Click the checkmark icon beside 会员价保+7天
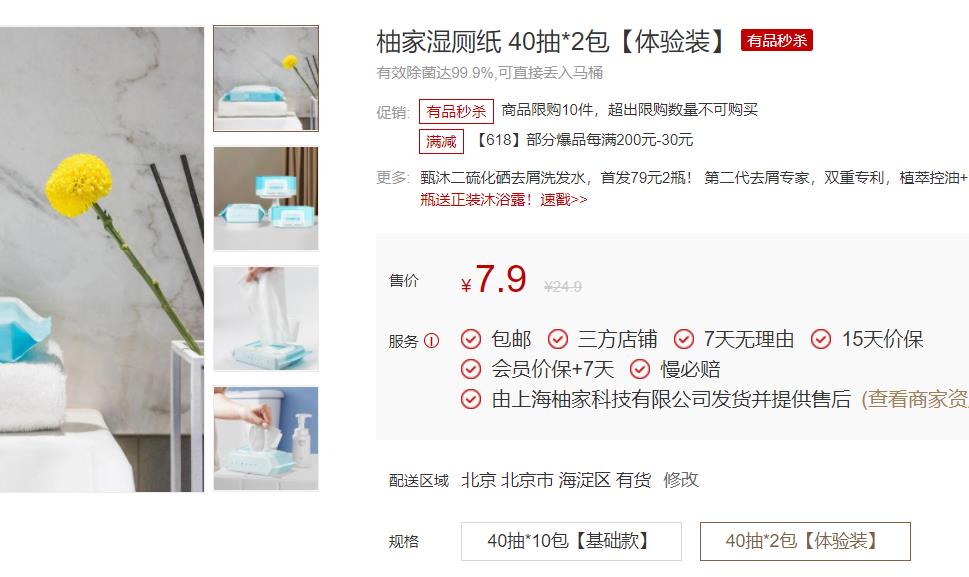This screenshot has width=969, height=577. pos(471,369)
